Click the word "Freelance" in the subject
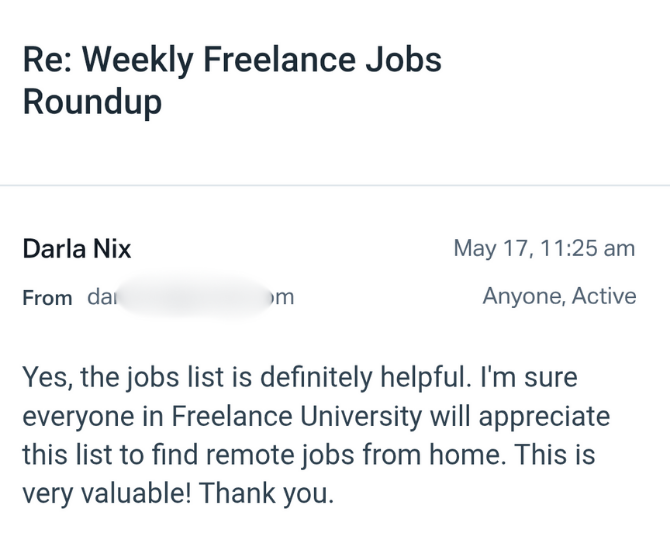Image resolution: width=670 pixels, height=550 pixels. point(278,60)
